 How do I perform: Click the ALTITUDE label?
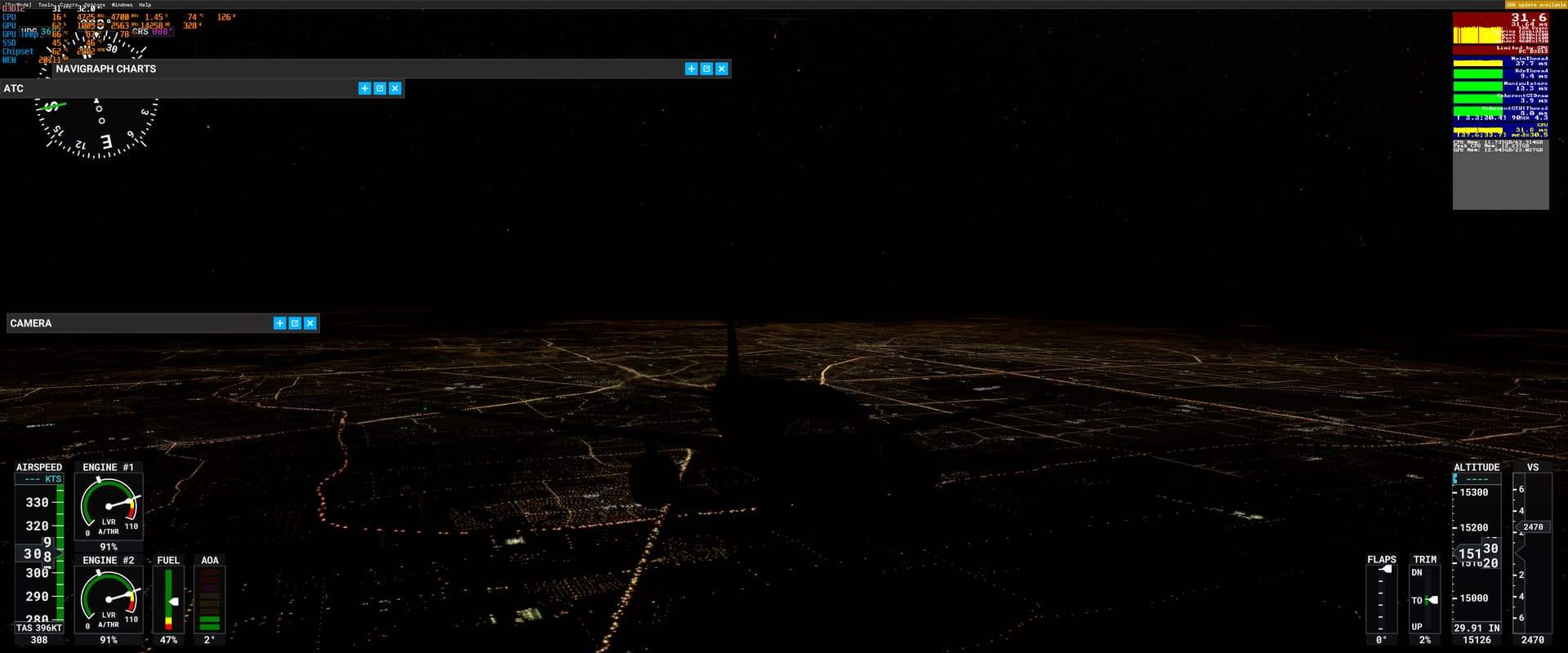click(x=1477, y=467)
